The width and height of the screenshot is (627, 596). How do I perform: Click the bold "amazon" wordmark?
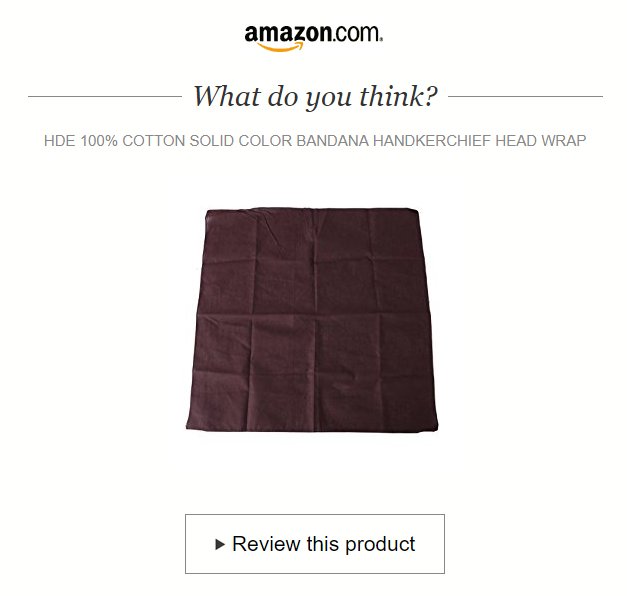288,34
